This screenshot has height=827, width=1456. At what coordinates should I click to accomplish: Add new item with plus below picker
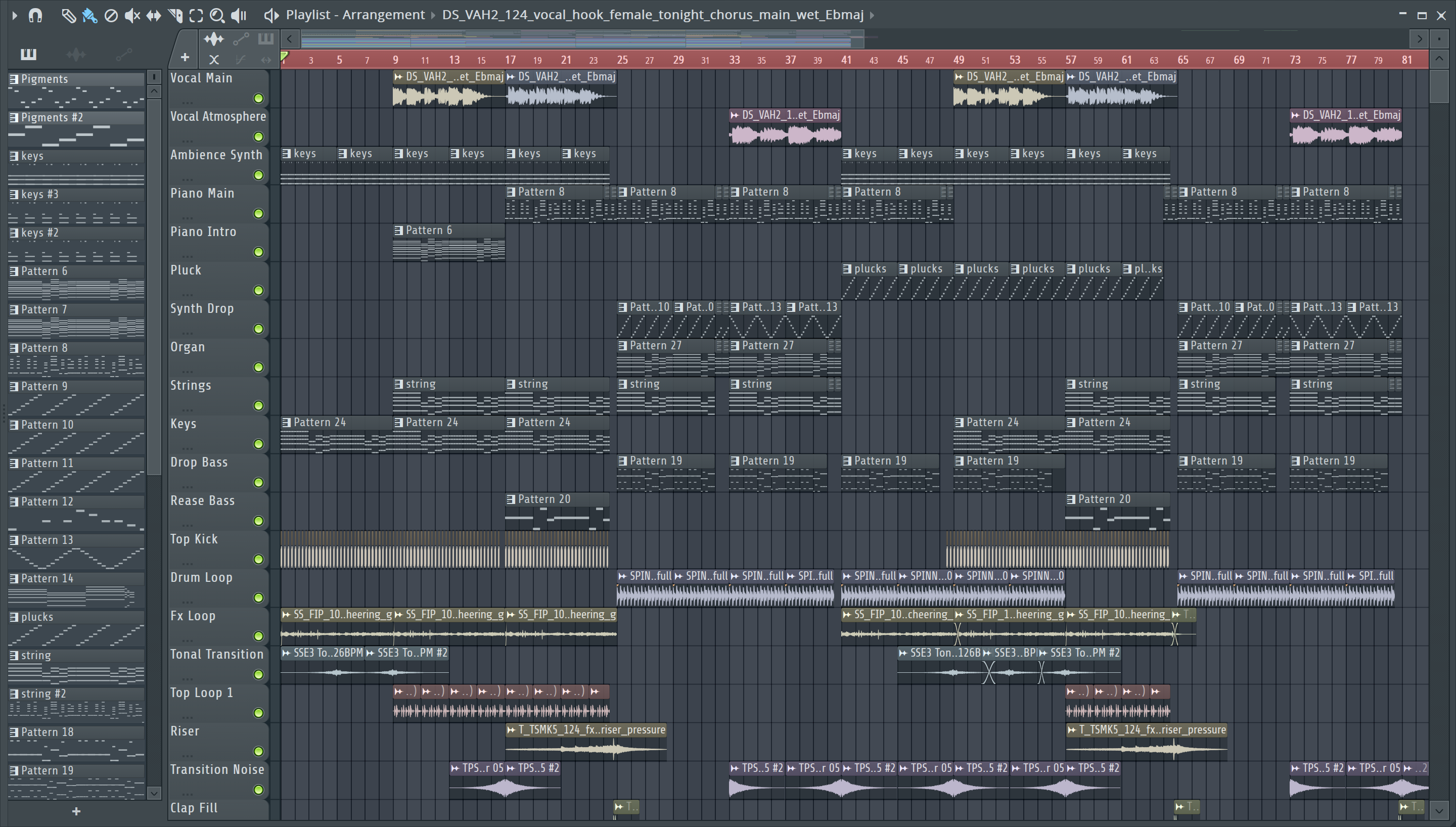[x=76, y=811]
